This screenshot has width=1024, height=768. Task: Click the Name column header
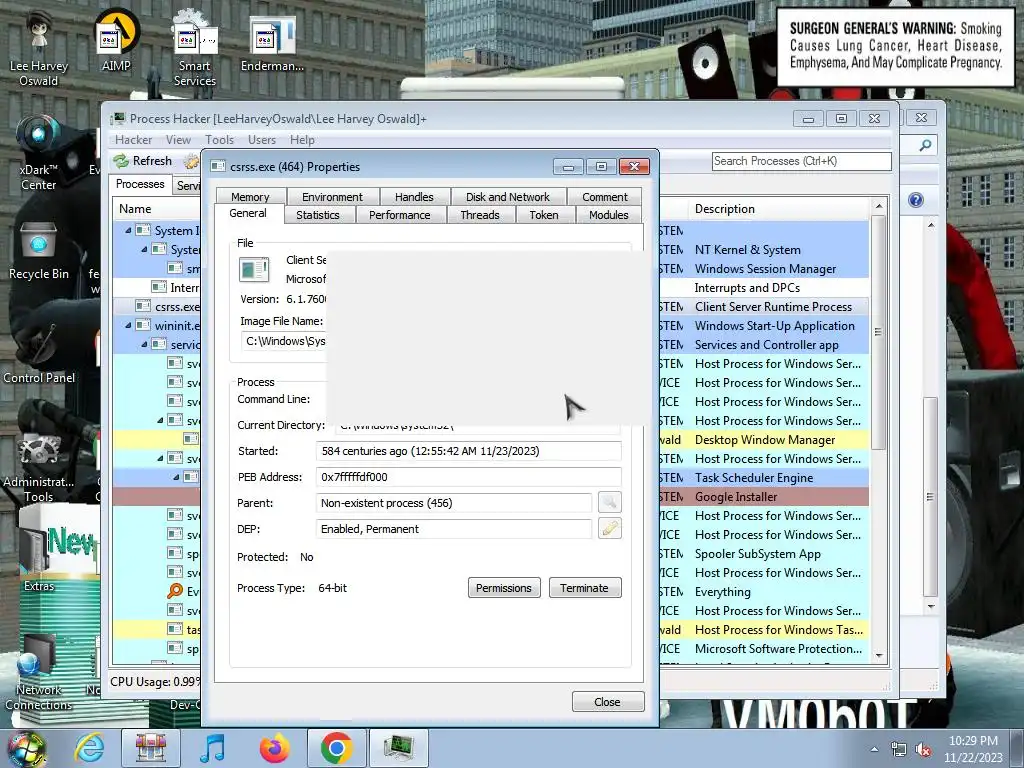(x=158, y=209)
